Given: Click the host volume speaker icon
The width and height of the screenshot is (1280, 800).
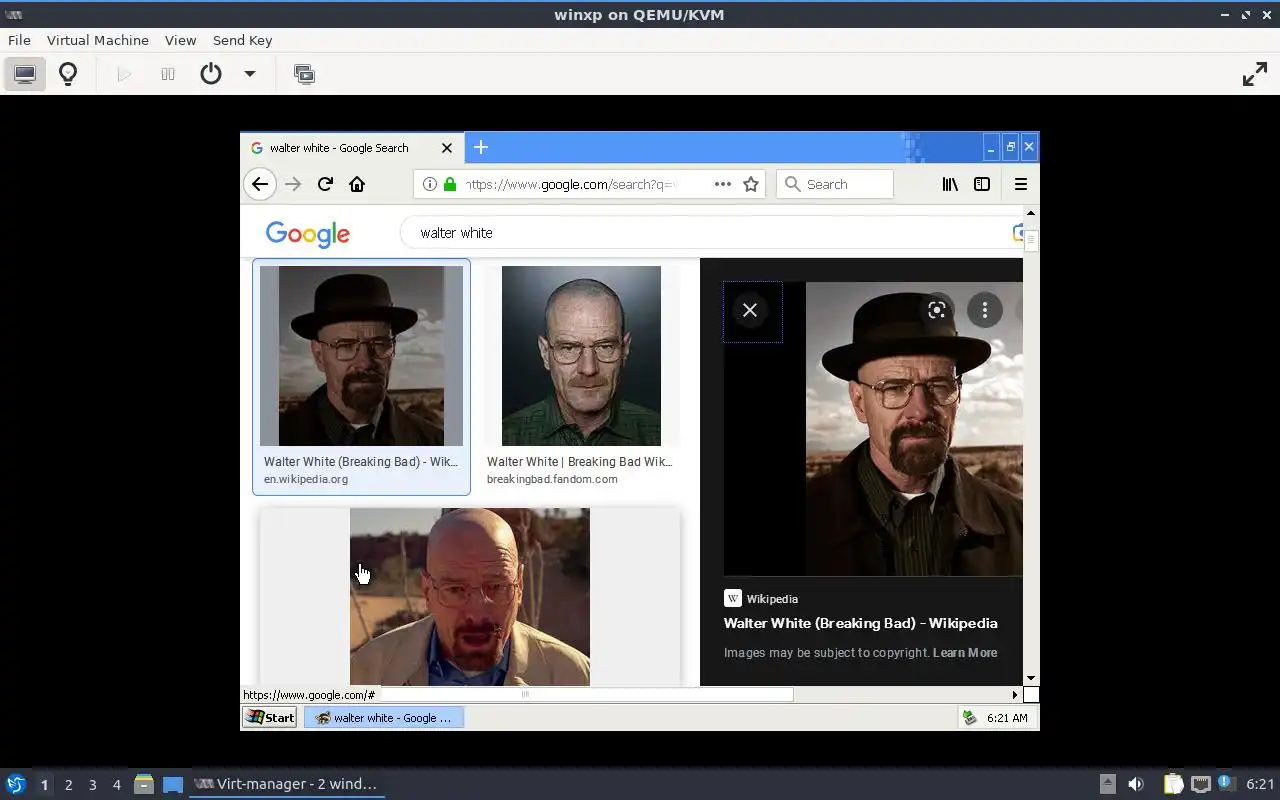Looking at the screenshot, I should 1136,784.
